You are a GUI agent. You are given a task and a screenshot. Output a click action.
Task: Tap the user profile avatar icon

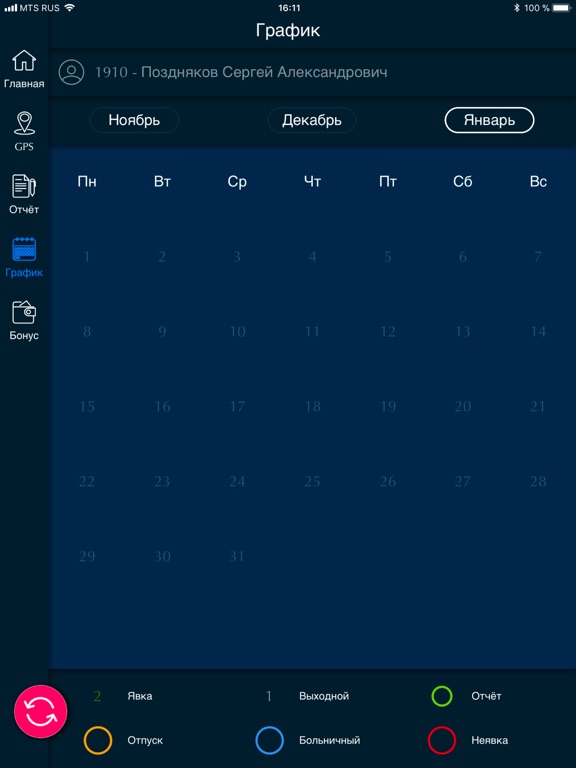tap(72, 72)
